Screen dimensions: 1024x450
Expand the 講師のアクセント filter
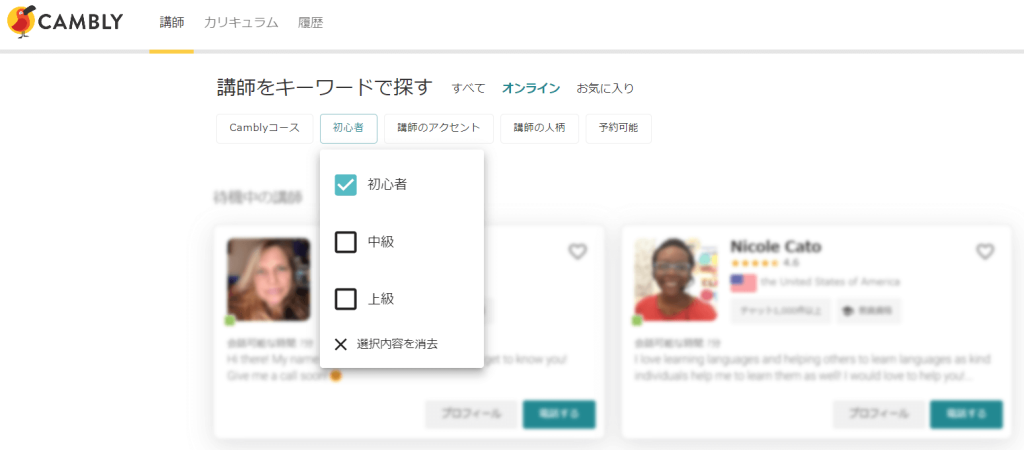[438, 128]
